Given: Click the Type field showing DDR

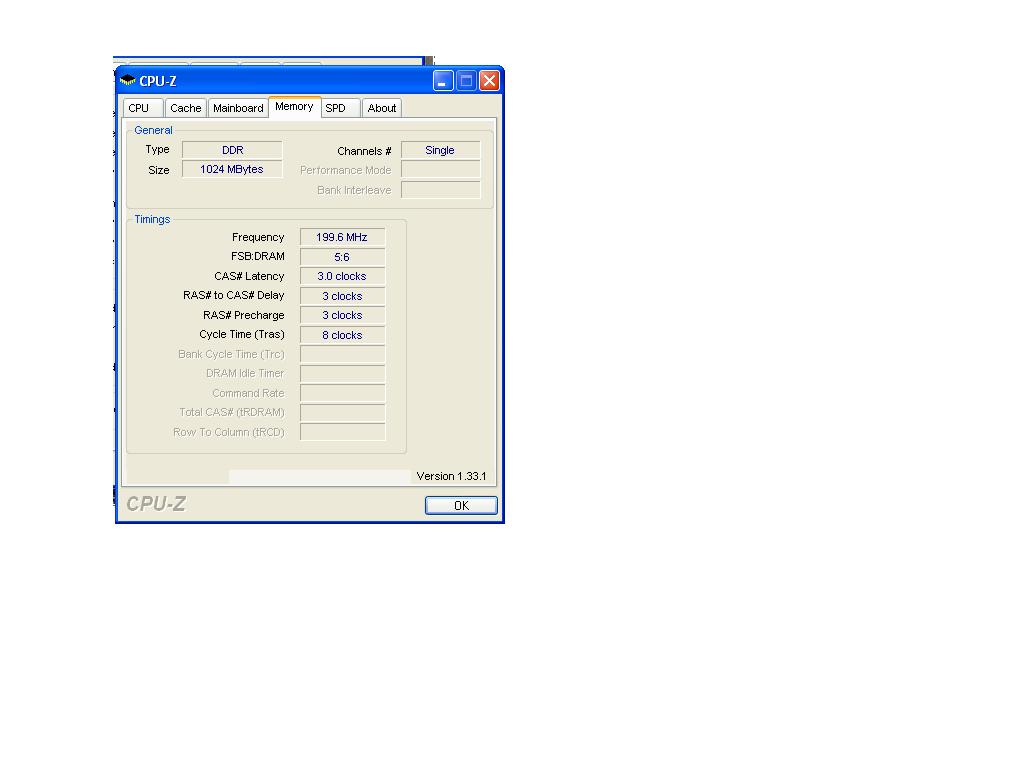Looking at the screenshot, I should (232, 150).
